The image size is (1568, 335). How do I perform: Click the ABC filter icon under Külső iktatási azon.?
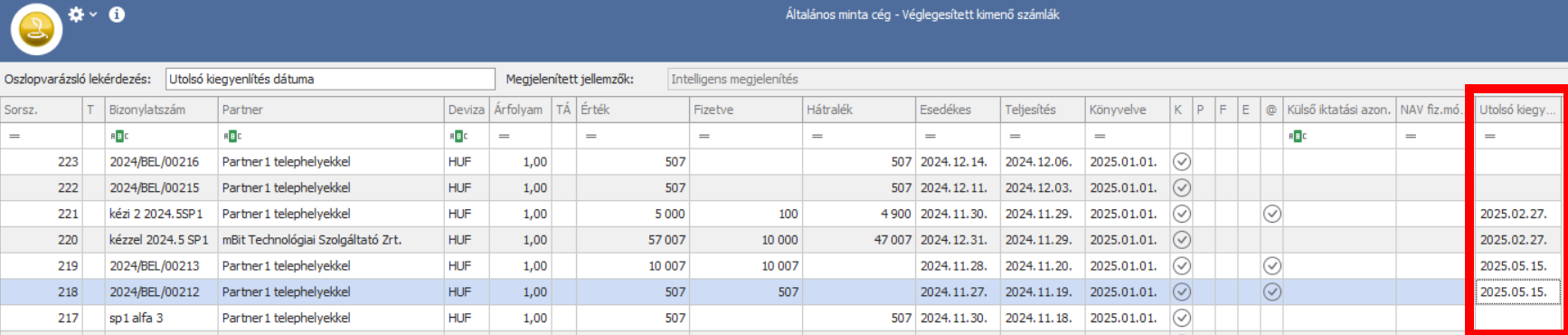pyautogui.click(x=1298, y=136)
